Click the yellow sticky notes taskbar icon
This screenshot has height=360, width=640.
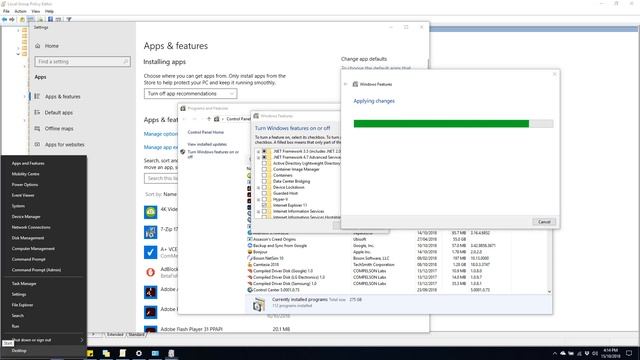pyautogui.click(x=90, y=353)
